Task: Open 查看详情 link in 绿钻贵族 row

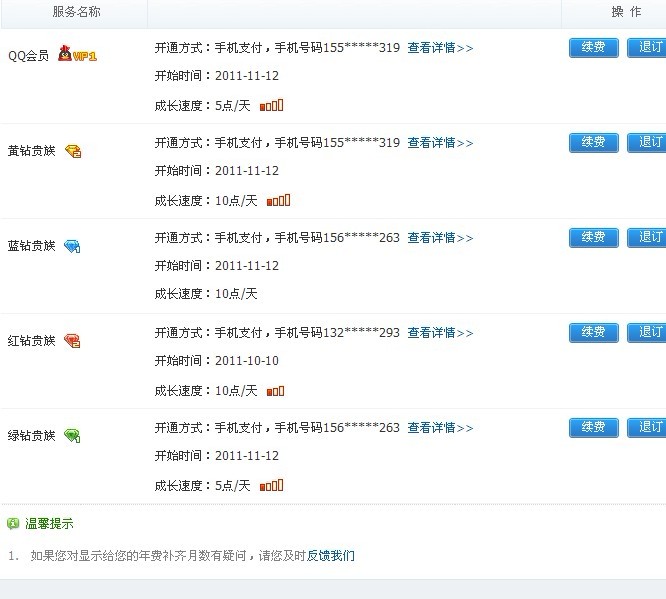Action: [440, 428]
